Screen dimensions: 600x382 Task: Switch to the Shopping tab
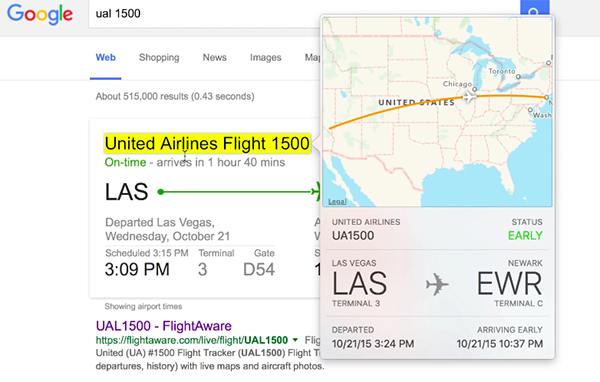[x=159, y=57]
